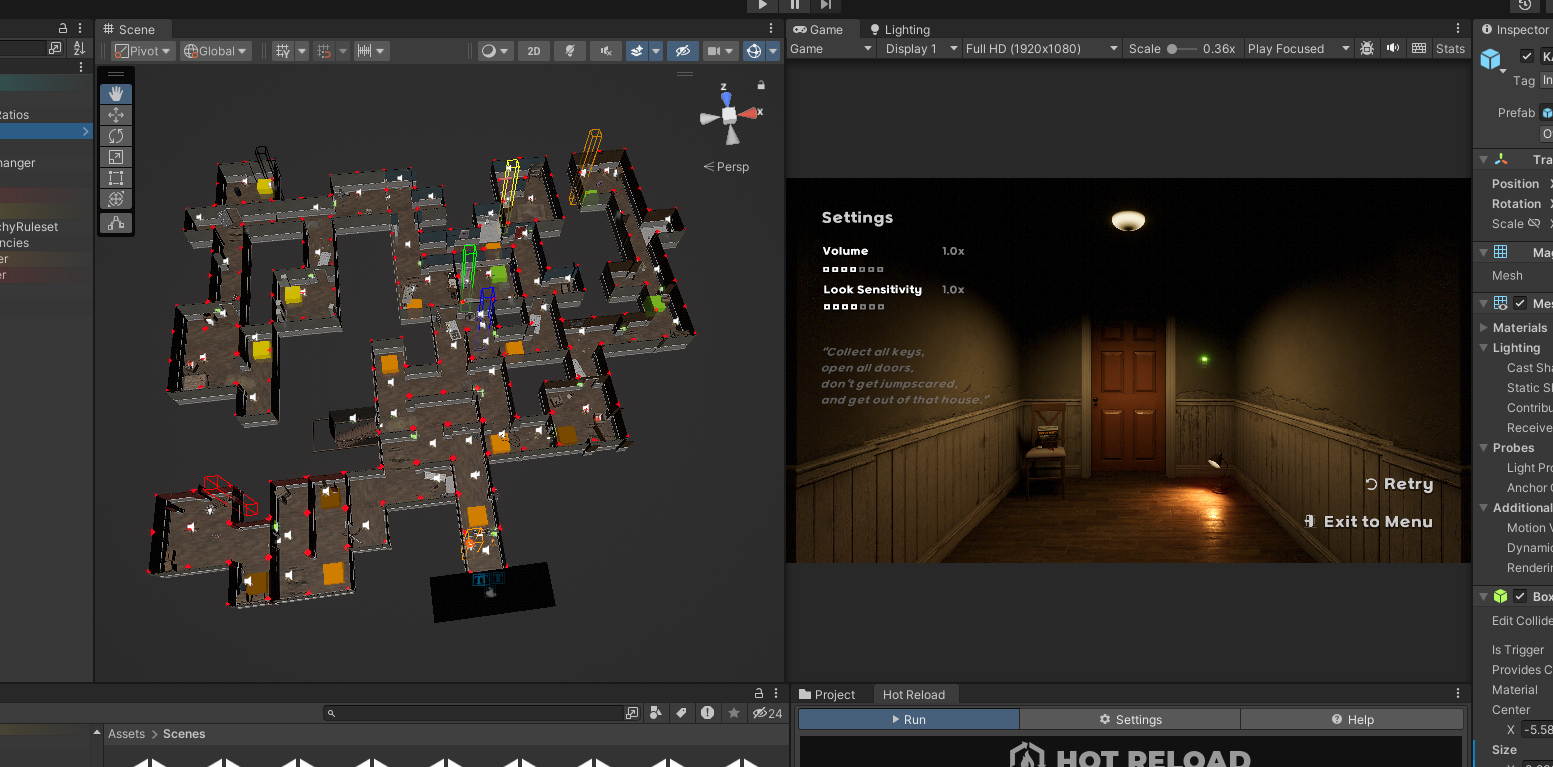1553x767 pixels.
Task: Click the Step frame button
Action: tap(825, 5)
